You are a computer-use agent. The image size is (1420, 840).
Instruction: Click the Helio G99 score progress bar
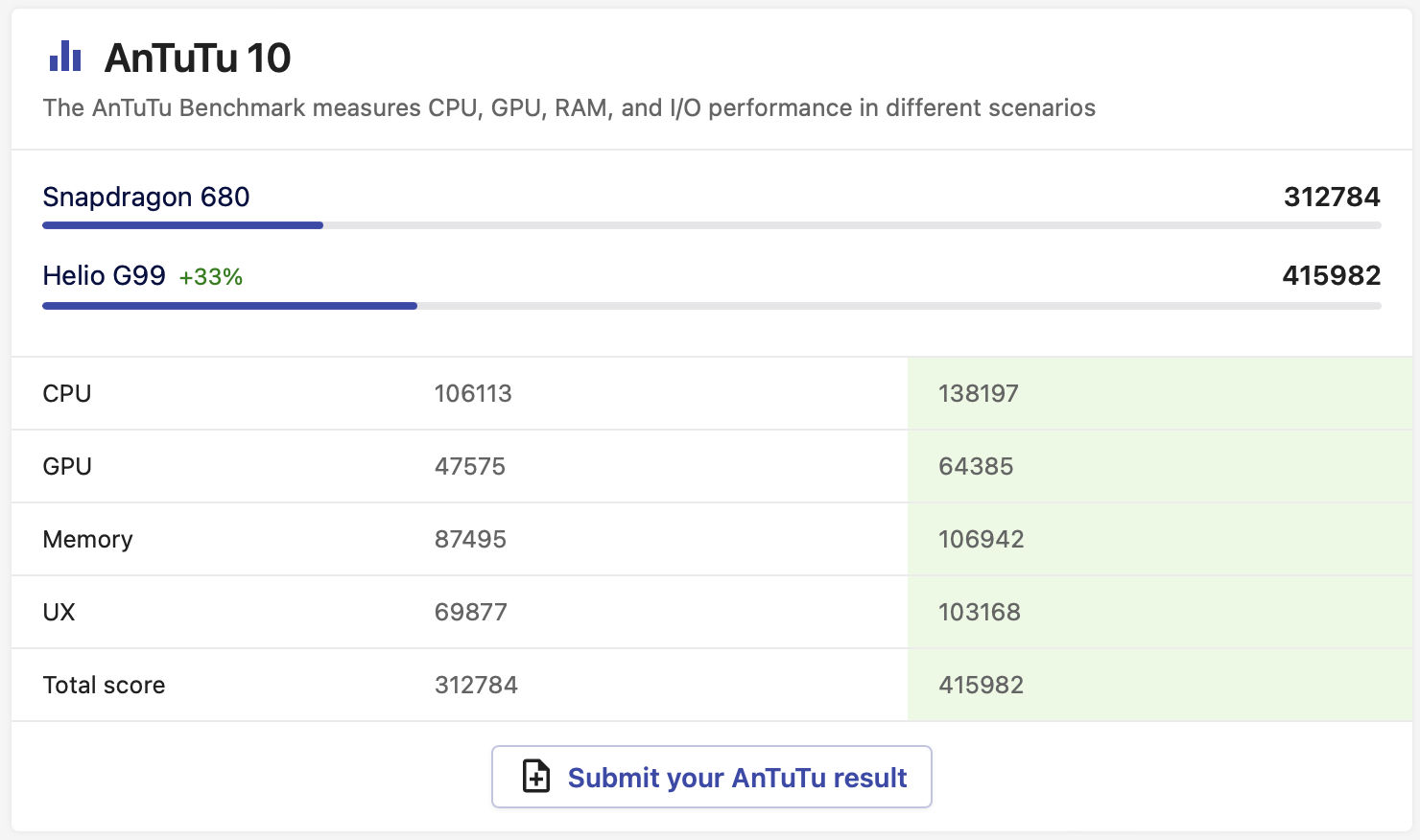pyautogui.click(x=712, y=306)
